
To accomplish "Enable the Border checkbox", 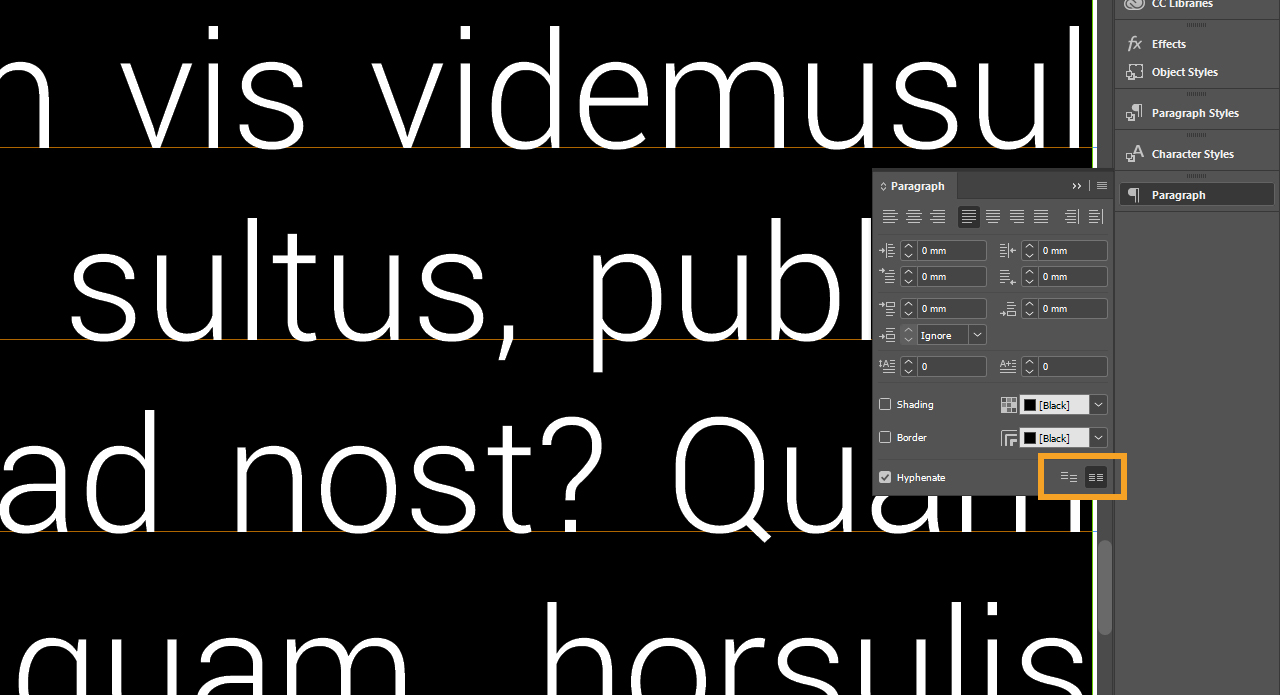I will click(885, 438).
